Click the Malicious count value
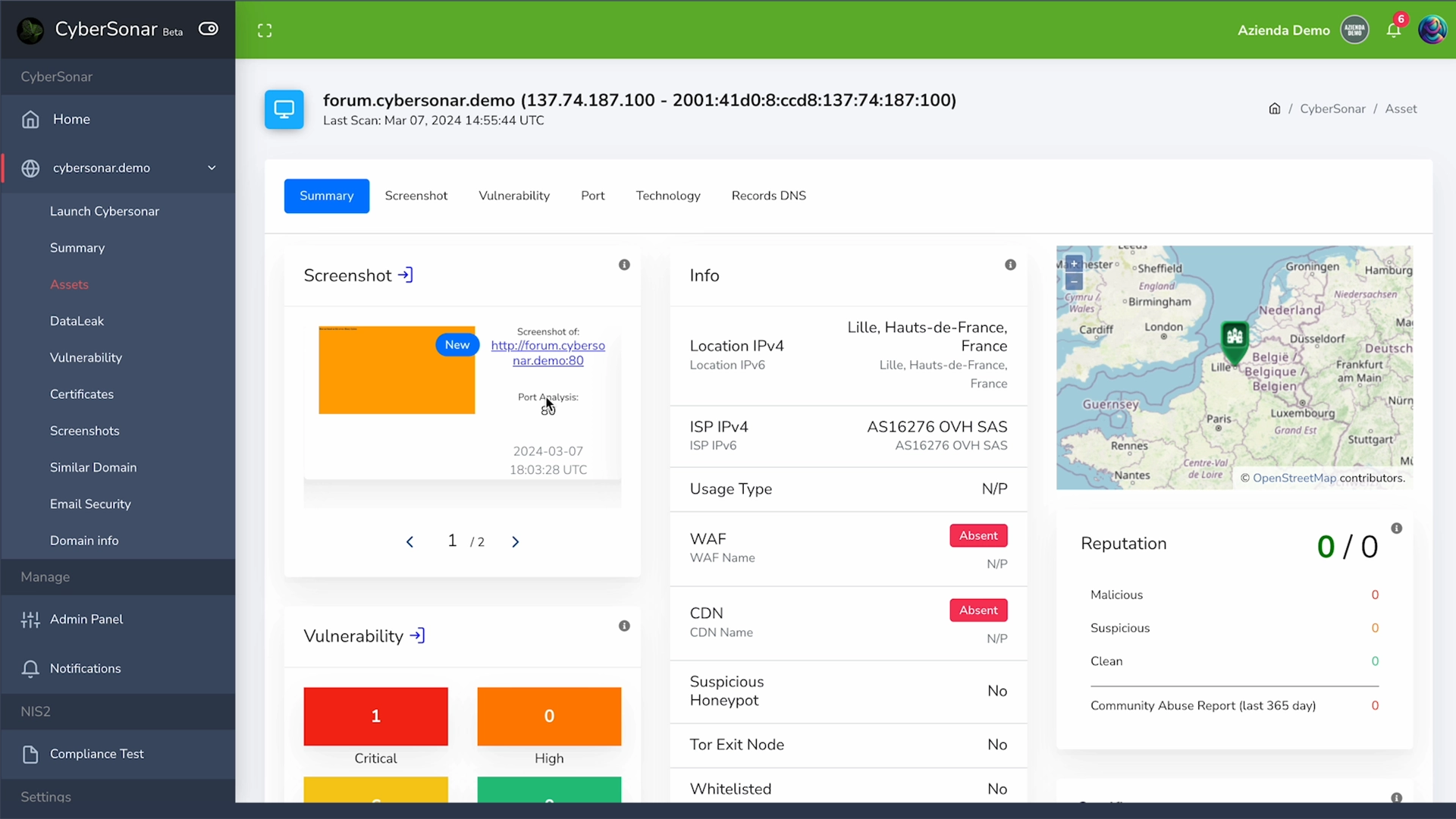 (x=1375, y=595)
